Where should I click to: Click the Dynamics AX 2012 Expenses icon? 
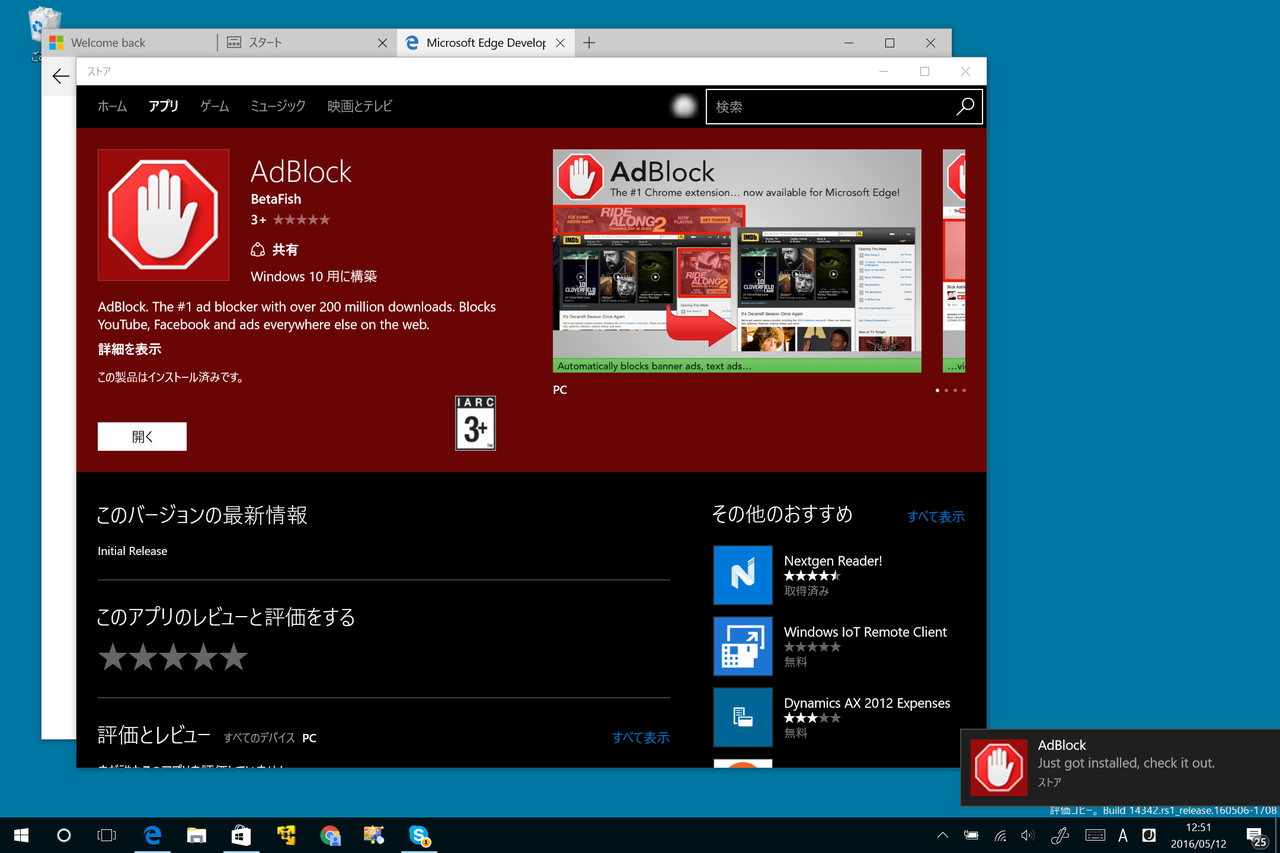point(742,717)
